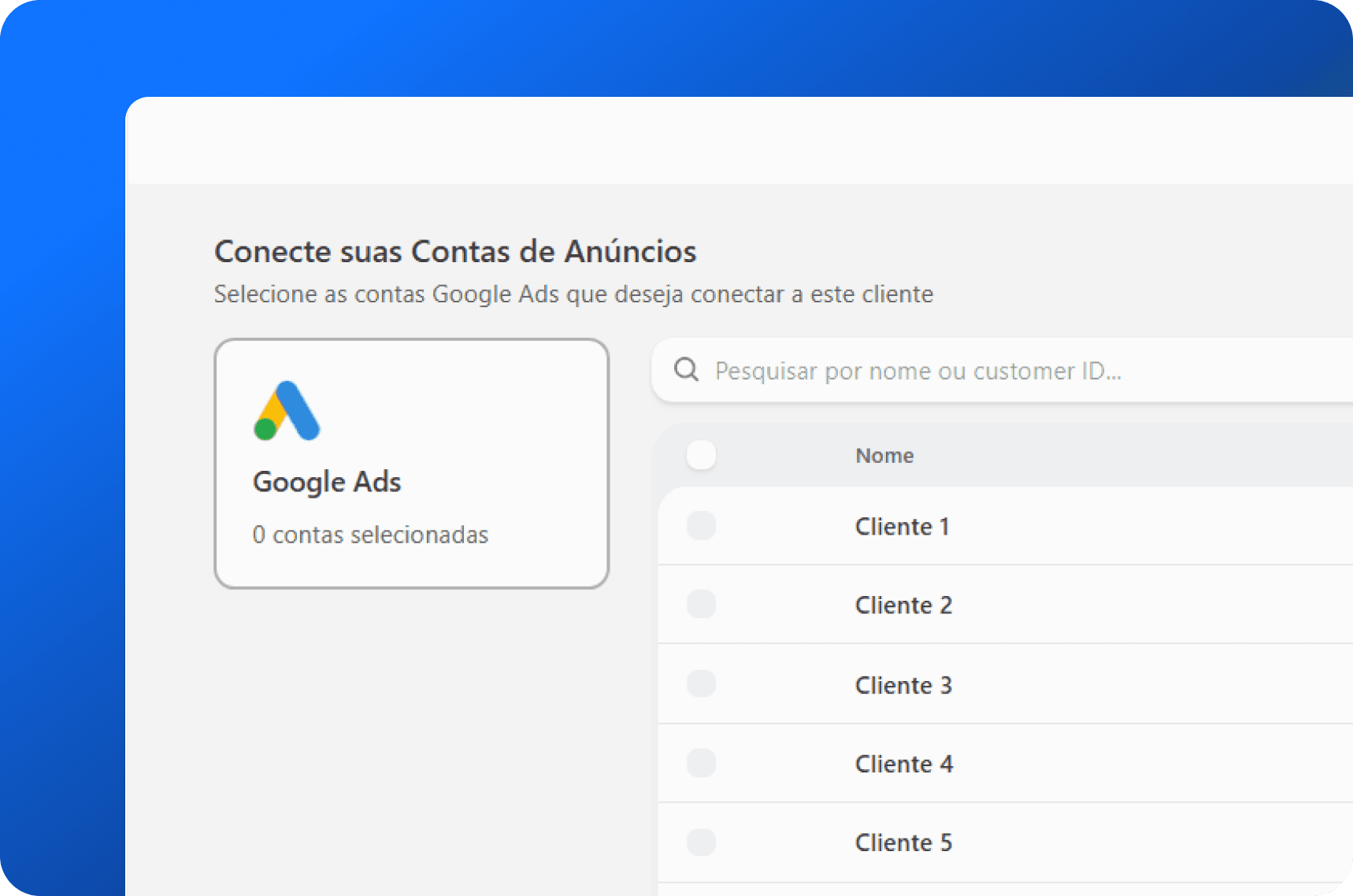Select the Google Ads account card
Image resolution: width=1353 pixels, height=896 pixels.
[x=412, y=464]
